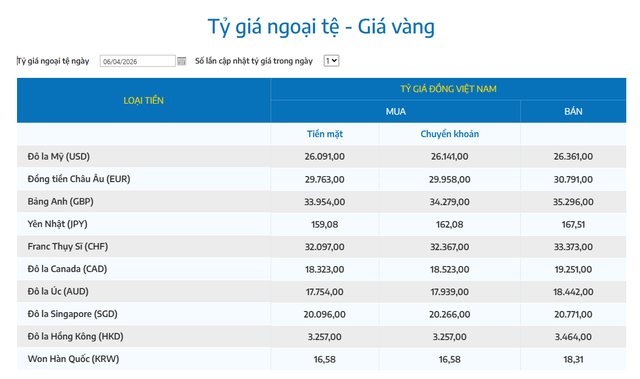Click GBP transfer value 34.279,00
Screen dimensions: 640x379
pos(449,202)
